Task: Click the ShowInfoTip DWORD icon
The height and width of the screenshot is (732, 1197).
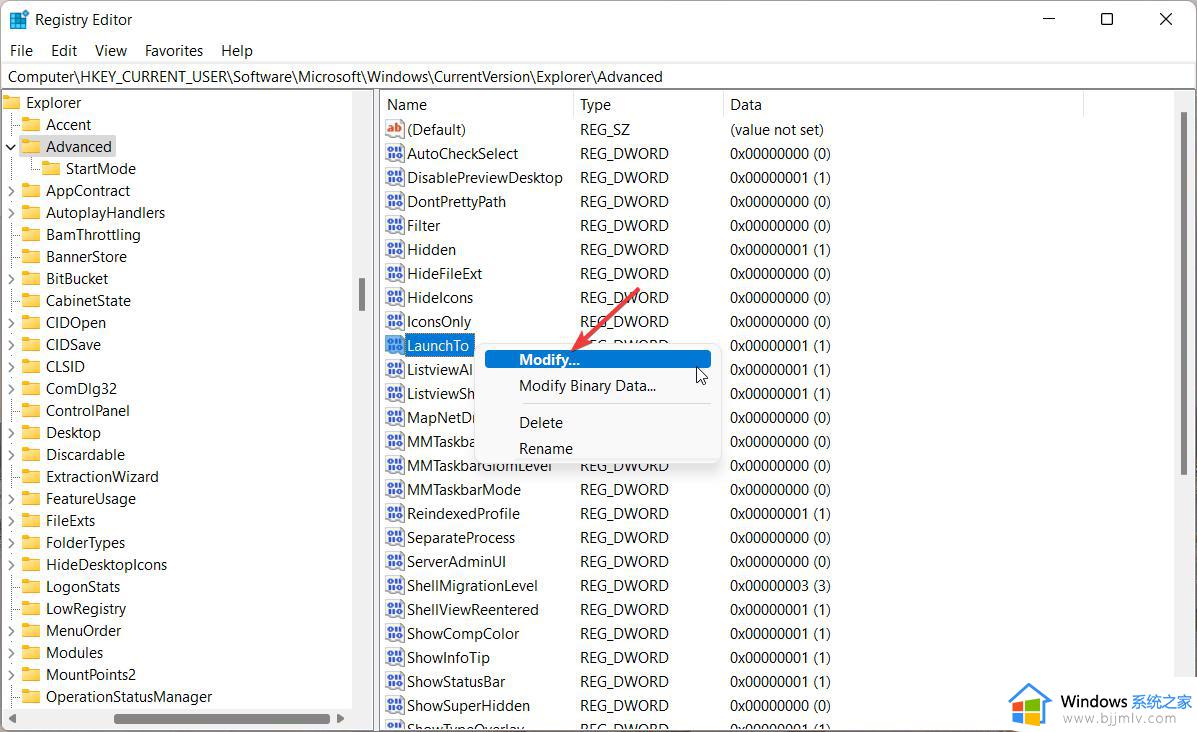Action: tap(395, 657)
